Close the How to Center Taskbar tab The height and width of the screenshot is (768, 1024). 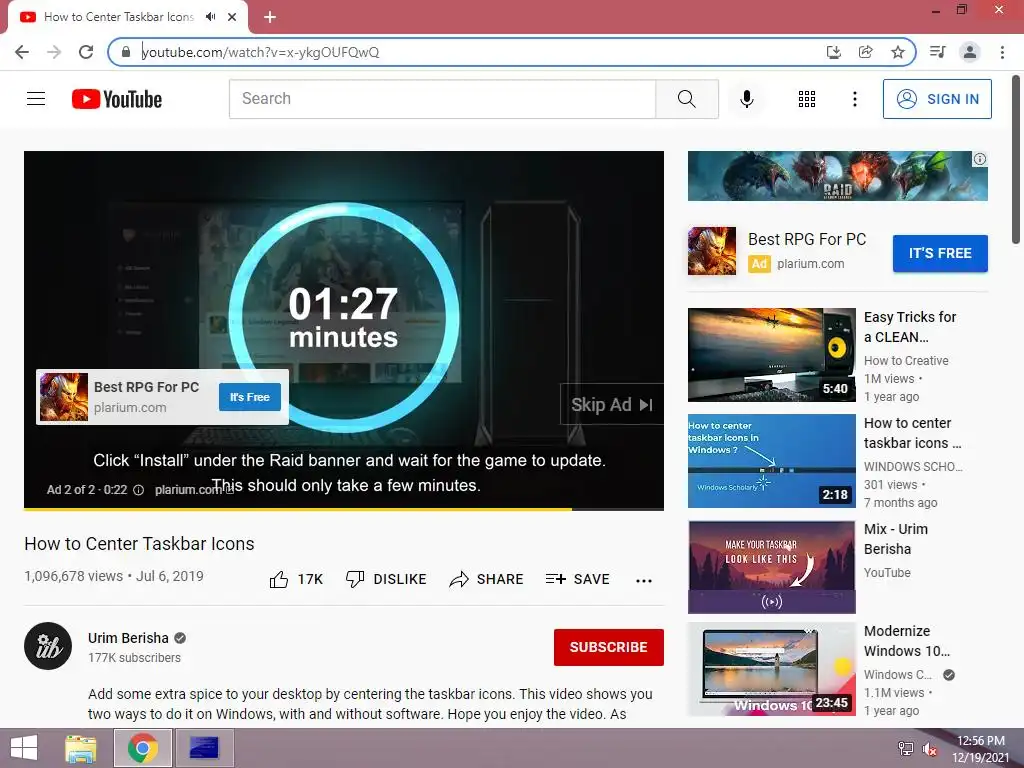232,17
